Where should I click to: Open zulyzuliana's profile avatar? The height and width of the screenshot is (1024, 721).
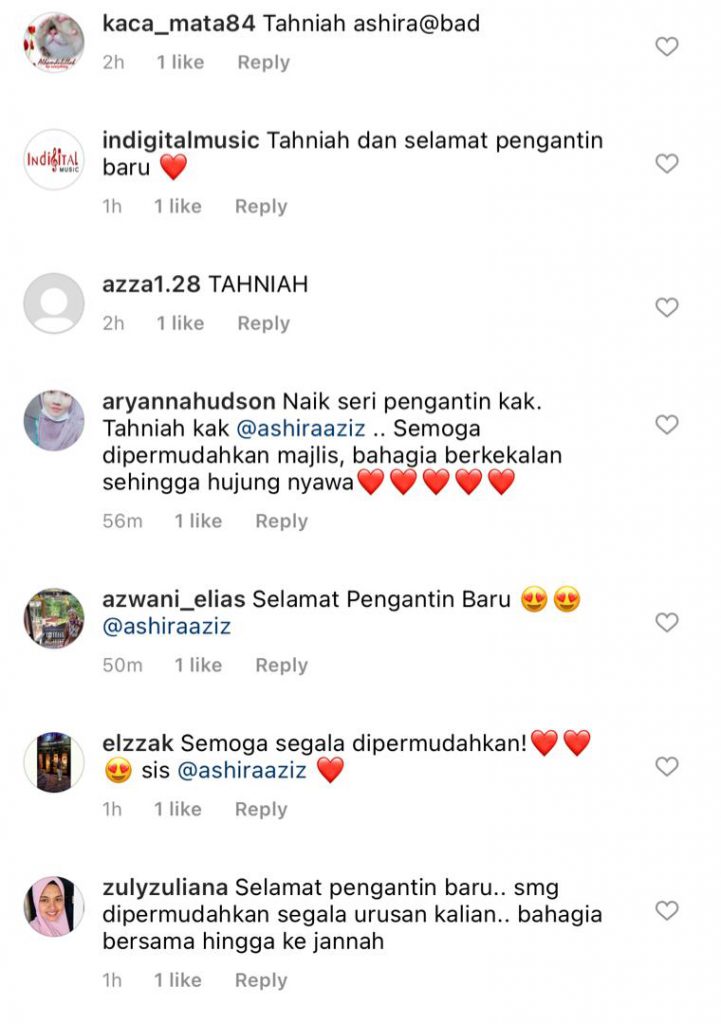click(54, 906)
